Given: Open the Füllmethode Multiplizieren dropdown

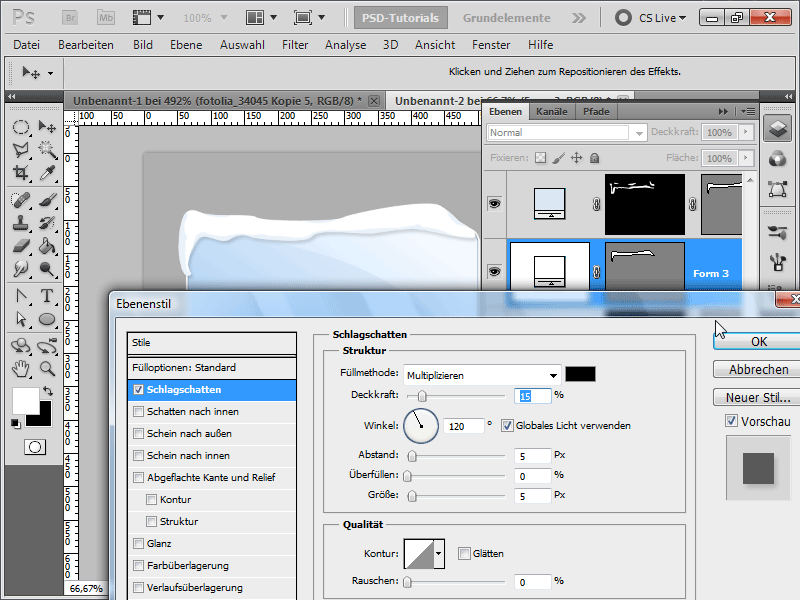Looking at the screenshot, I should tap(482, 376).
